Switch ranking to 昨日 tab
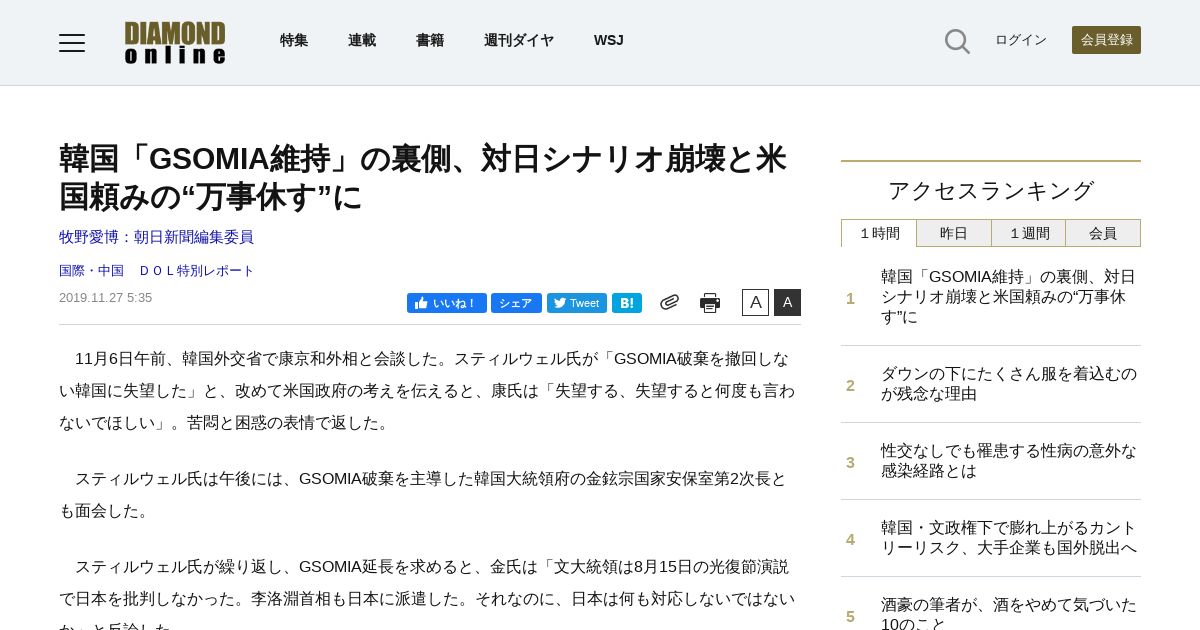This screenshot has width=1200, height=630. pos(954,233)
